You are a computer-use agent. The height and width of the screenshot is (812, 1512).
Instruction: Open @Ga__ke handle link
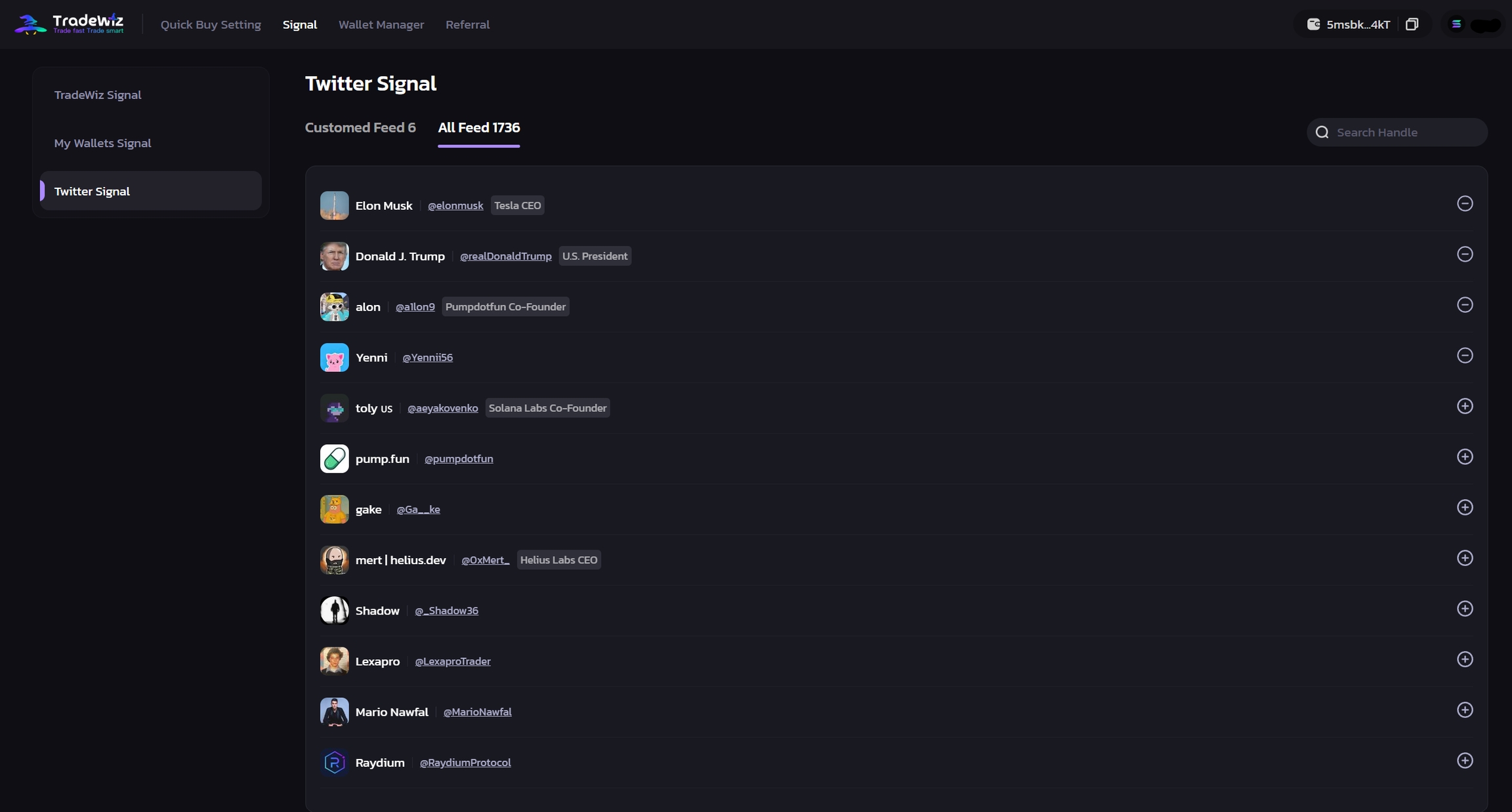(418, 509)
